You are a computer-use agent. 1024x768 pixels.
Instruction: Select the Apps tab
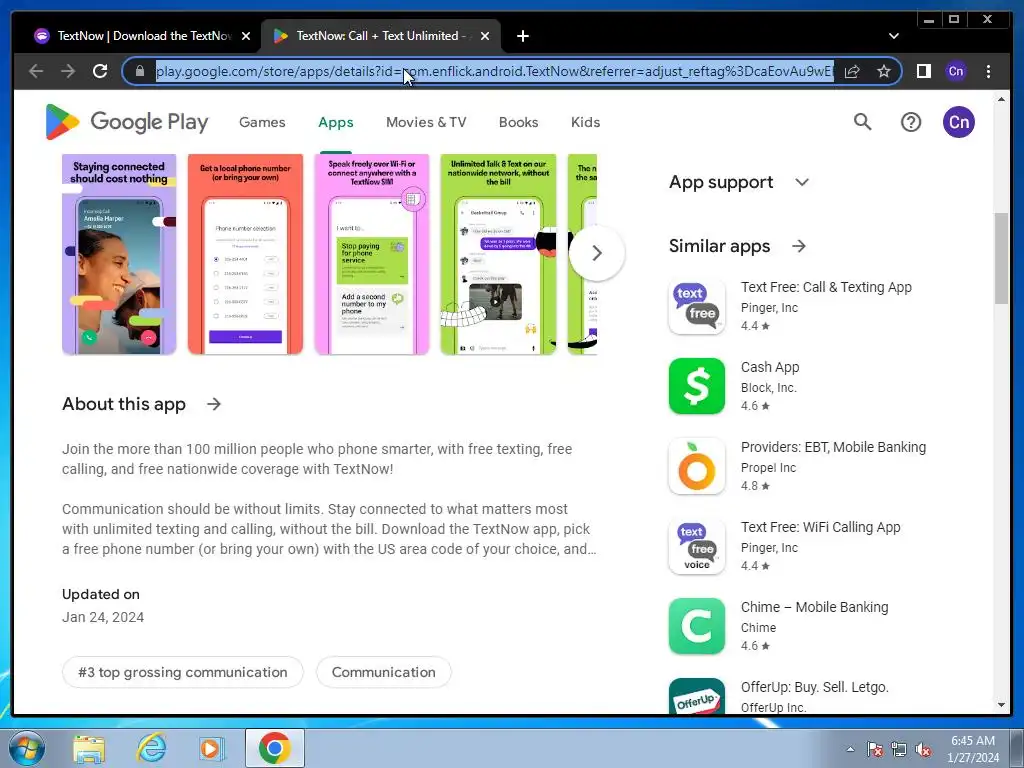click(336, 122)
